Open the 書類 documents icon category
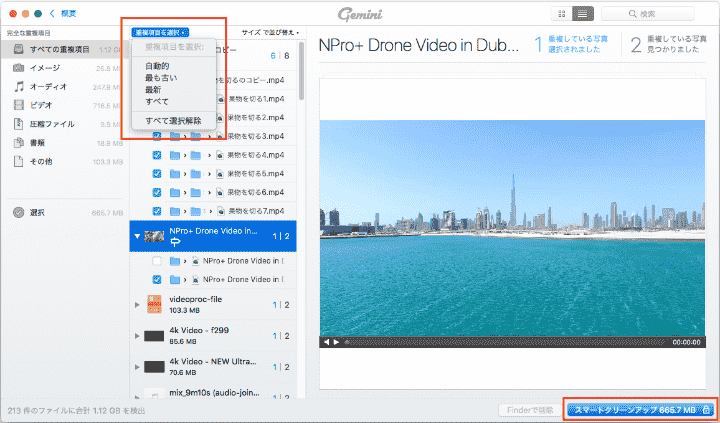The image size is (720, 423). tap(19, 143)
